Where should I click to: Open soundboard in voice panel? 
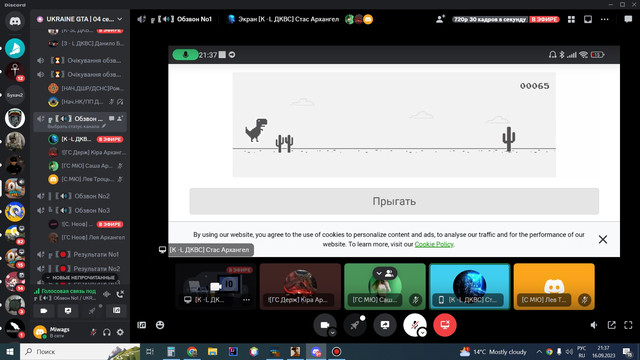[x=116, y=311]
